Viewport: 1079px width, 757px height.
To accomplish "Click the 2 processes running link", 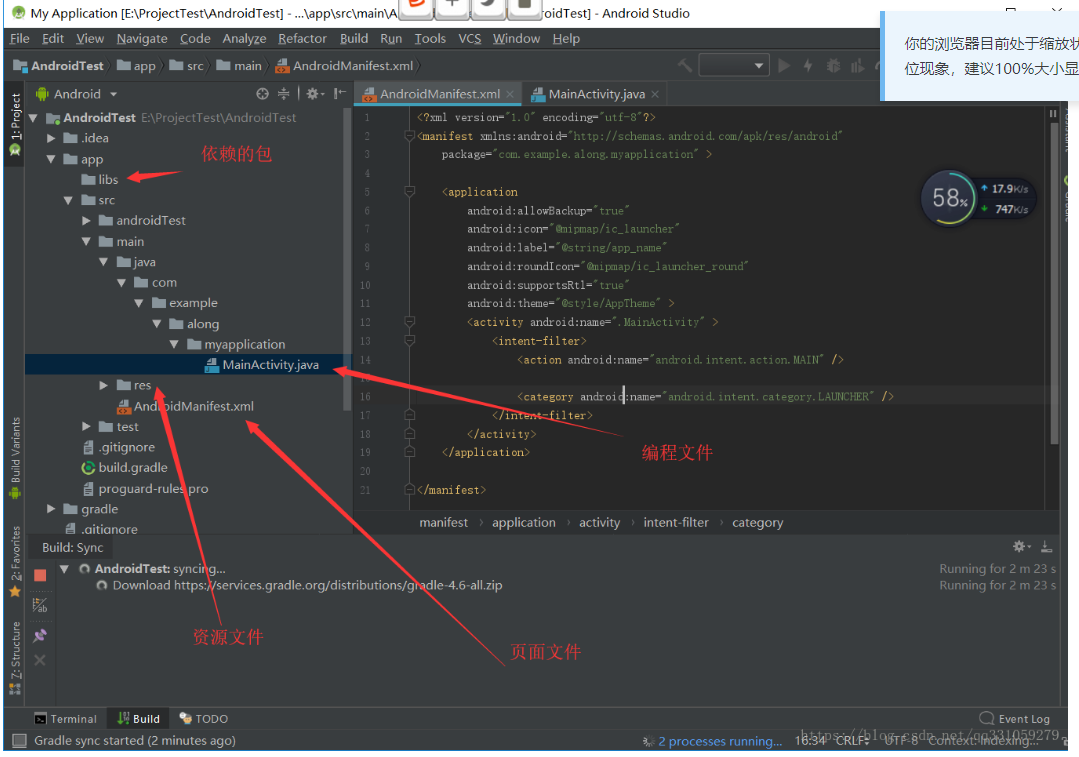I will tap(720, 741).
